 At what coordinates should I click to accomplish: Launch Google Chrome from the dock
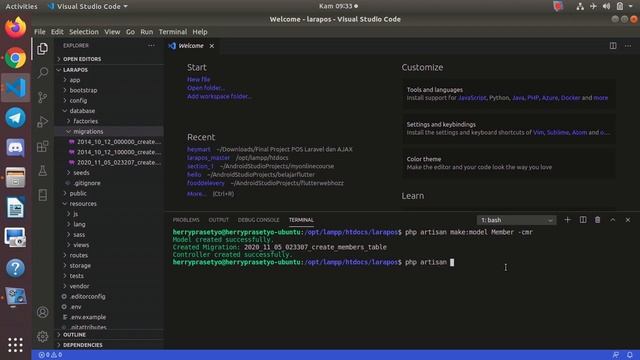point(16,58)
